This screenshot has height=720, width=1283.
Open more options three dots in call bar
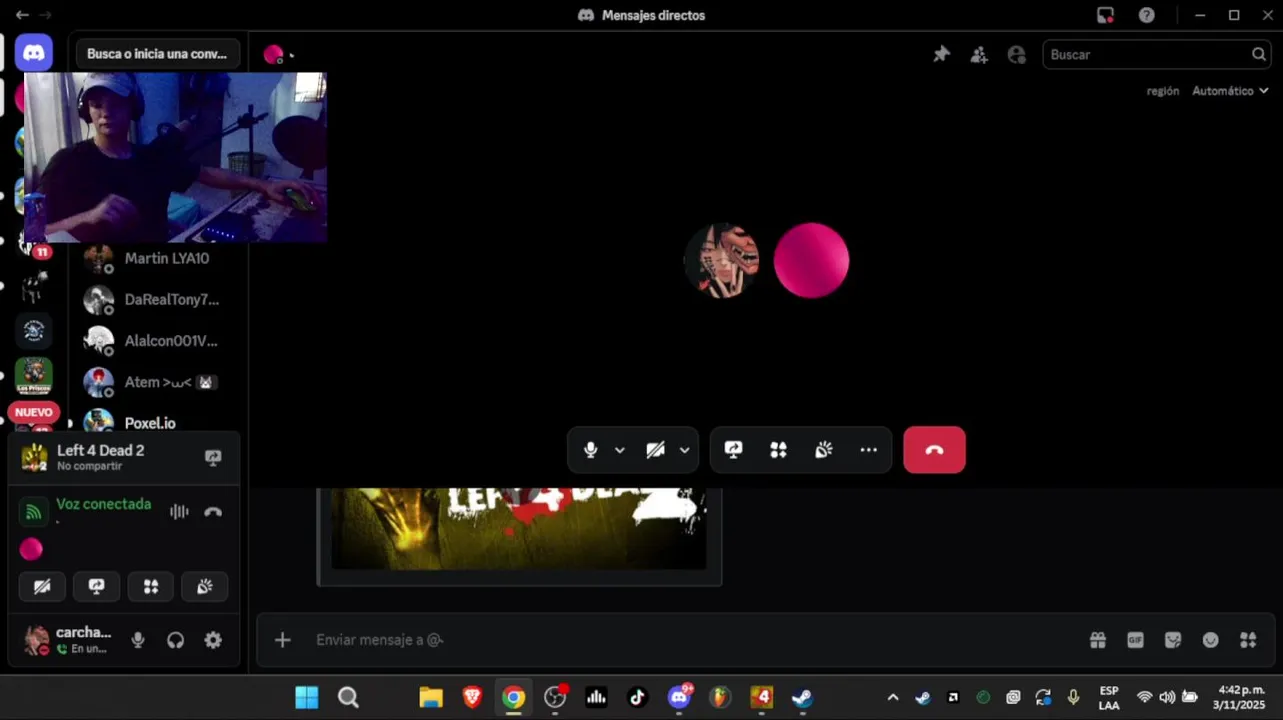tap(869, 450)
